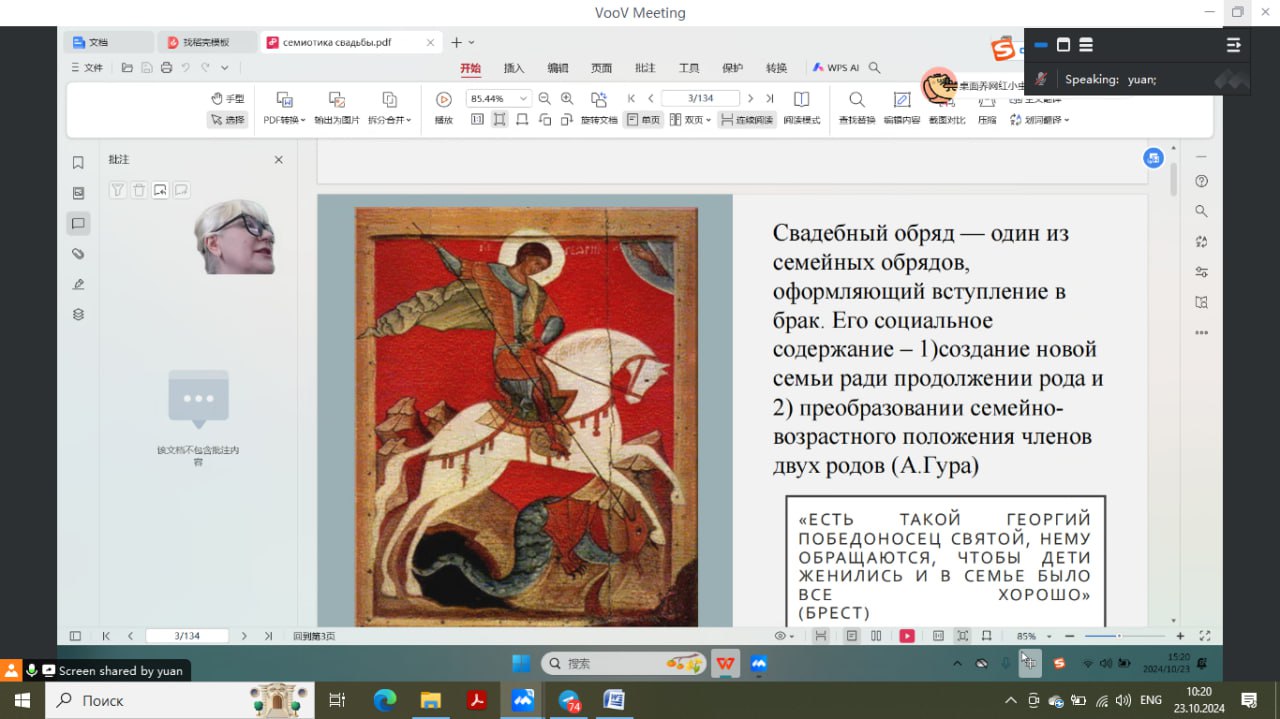Toggle fit page view icon

click(x=499, y=120)
